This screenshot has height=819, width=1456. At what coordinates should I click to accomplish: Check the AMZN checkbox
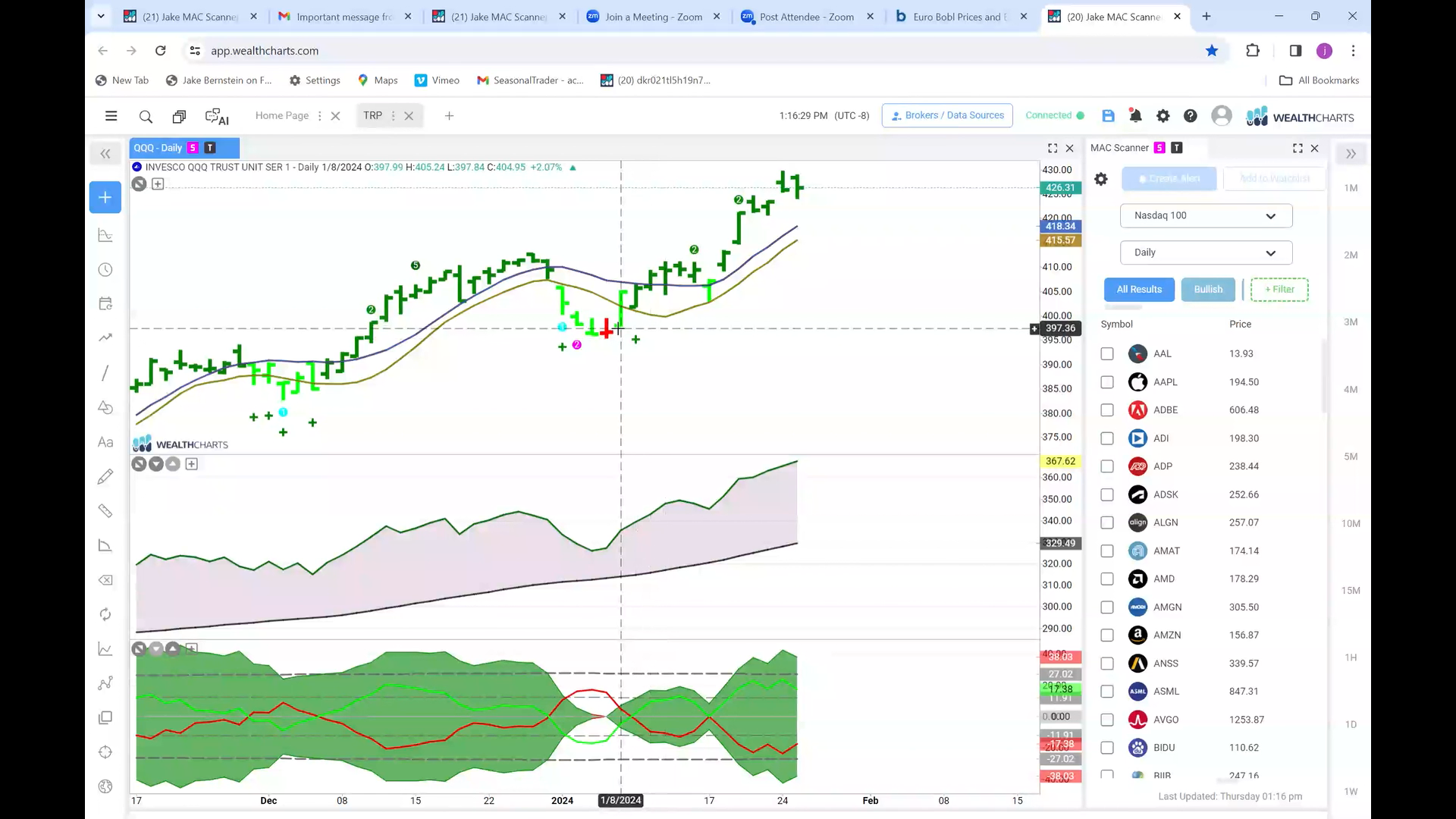click(x=1107, y=635)
